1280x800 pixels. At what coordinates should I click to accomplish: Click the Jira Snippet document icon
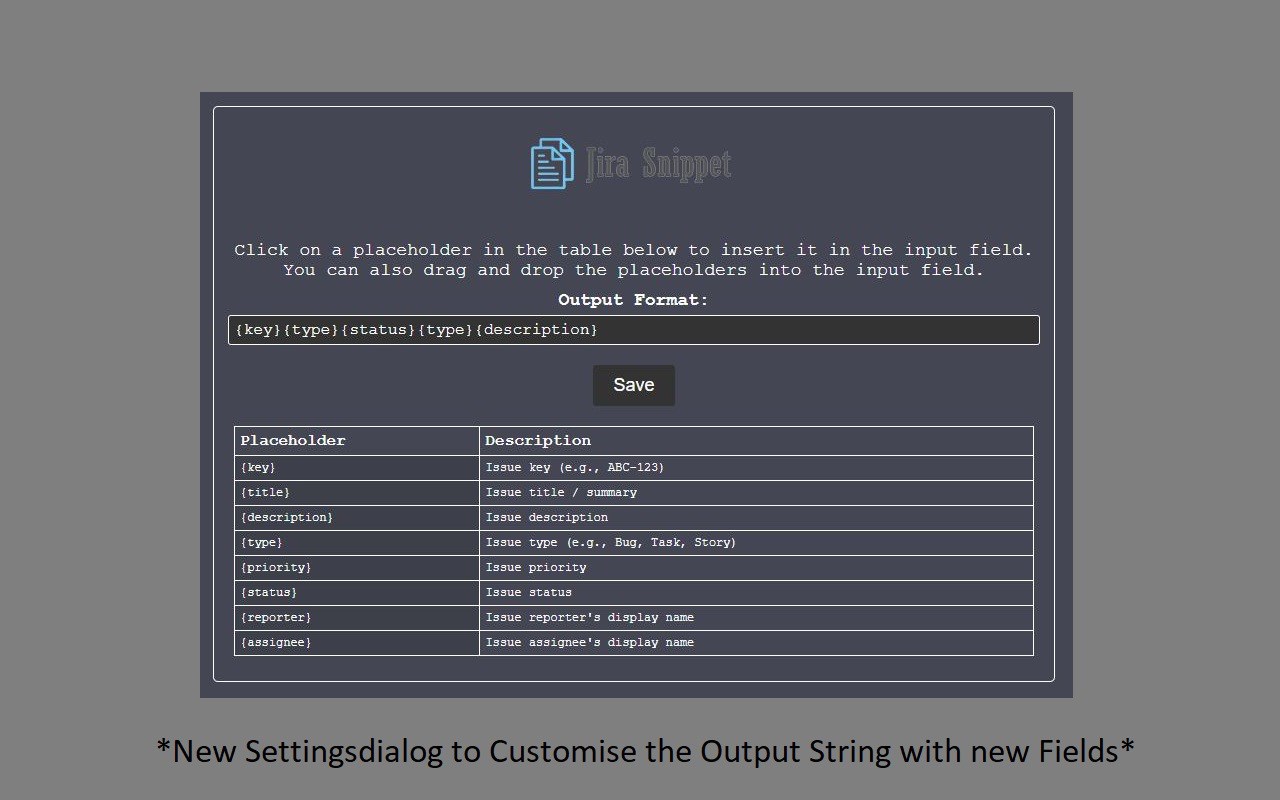click(x=552, y=164)
